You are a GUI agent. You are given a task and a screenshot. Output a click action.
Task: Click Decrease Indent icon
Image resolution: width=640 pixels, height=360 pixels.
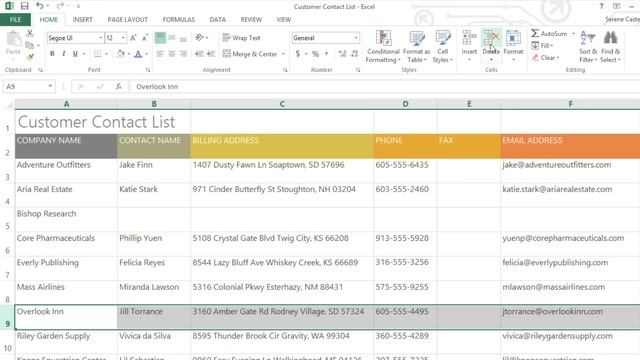pos(199,54)
